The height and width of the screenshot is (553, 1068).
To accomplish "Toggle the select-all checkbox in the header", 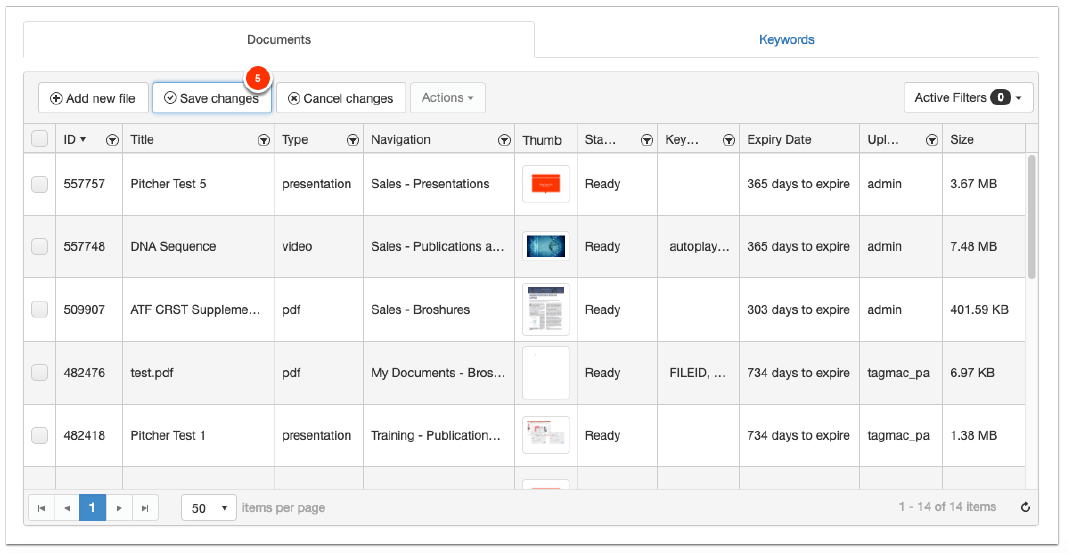I will (x=39, y=140).
